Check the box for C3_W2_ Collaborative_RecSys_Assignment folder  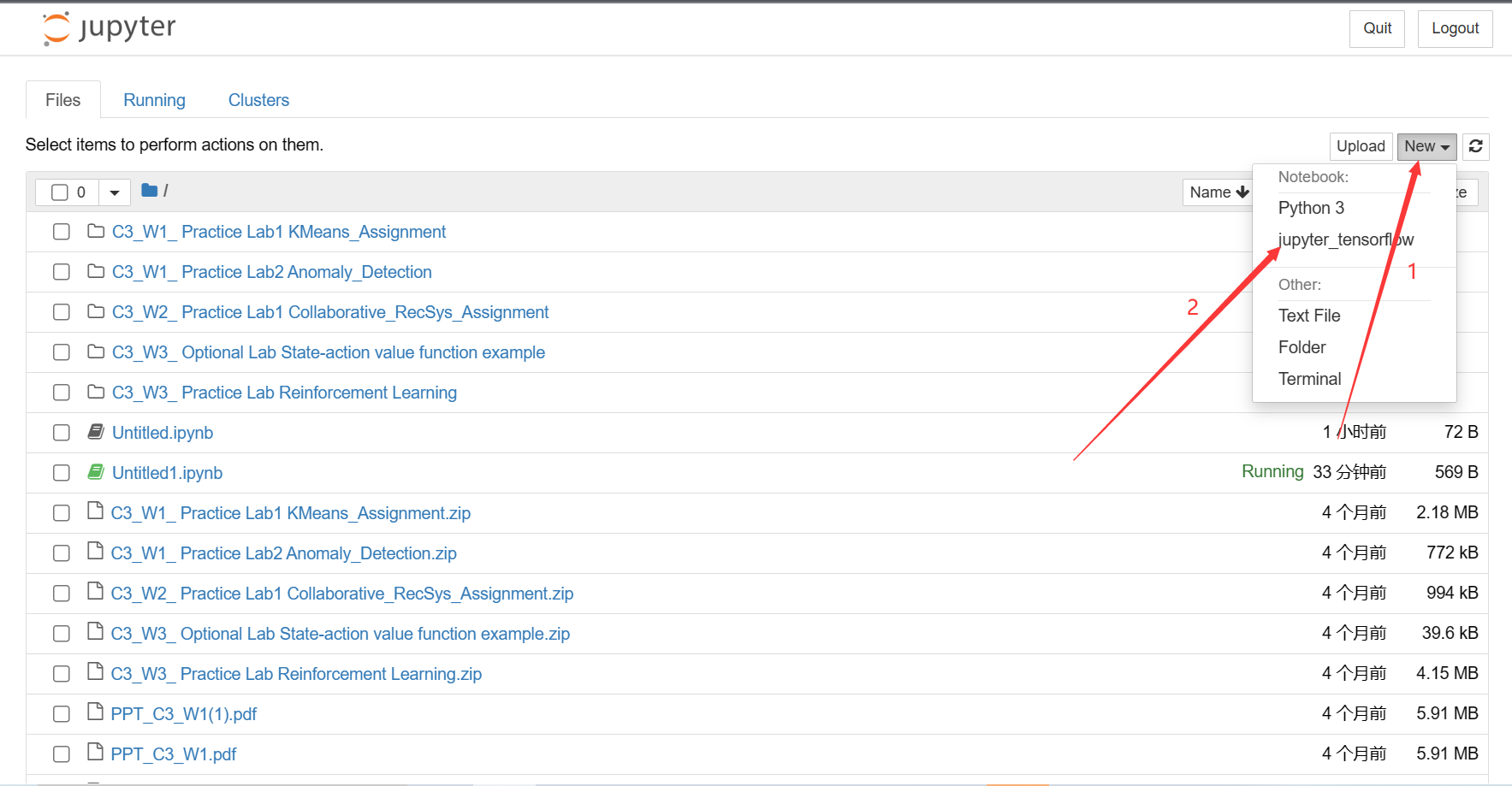(62, 312)
